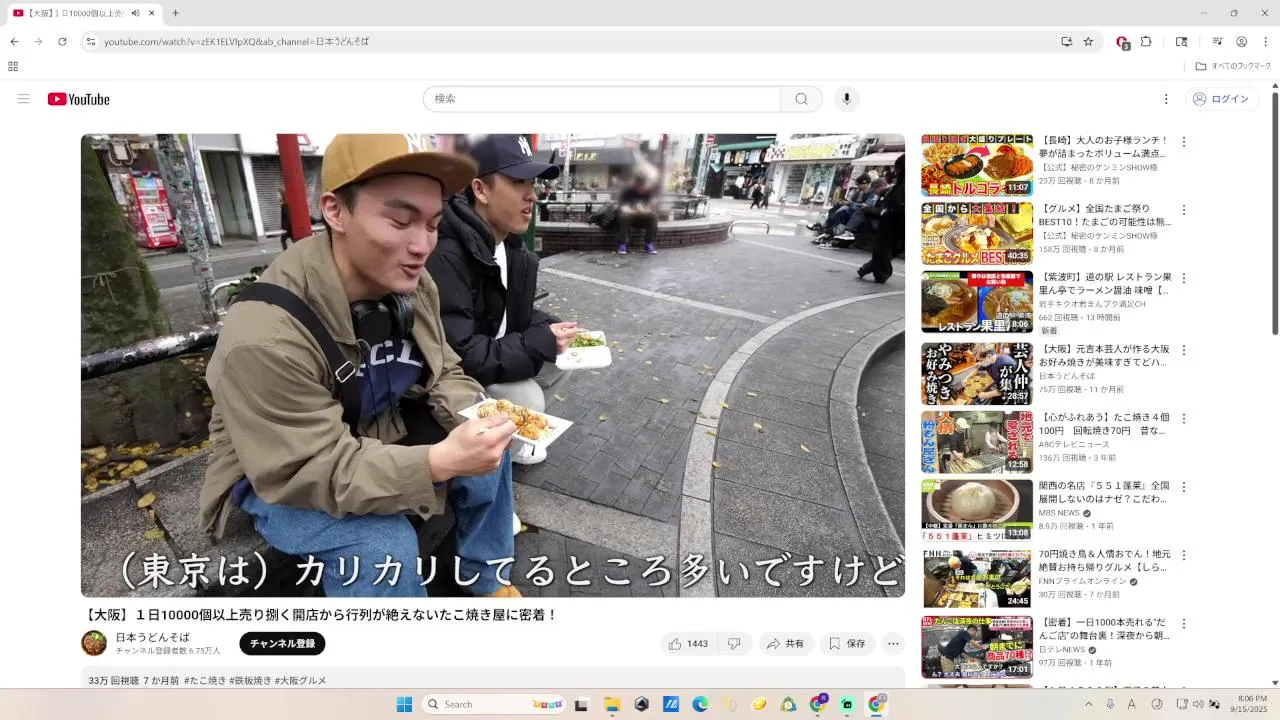The height and width of the screenshot is (720, 1280).
Task: Open the media controls music-note icon
Action: pos(1217,41)
